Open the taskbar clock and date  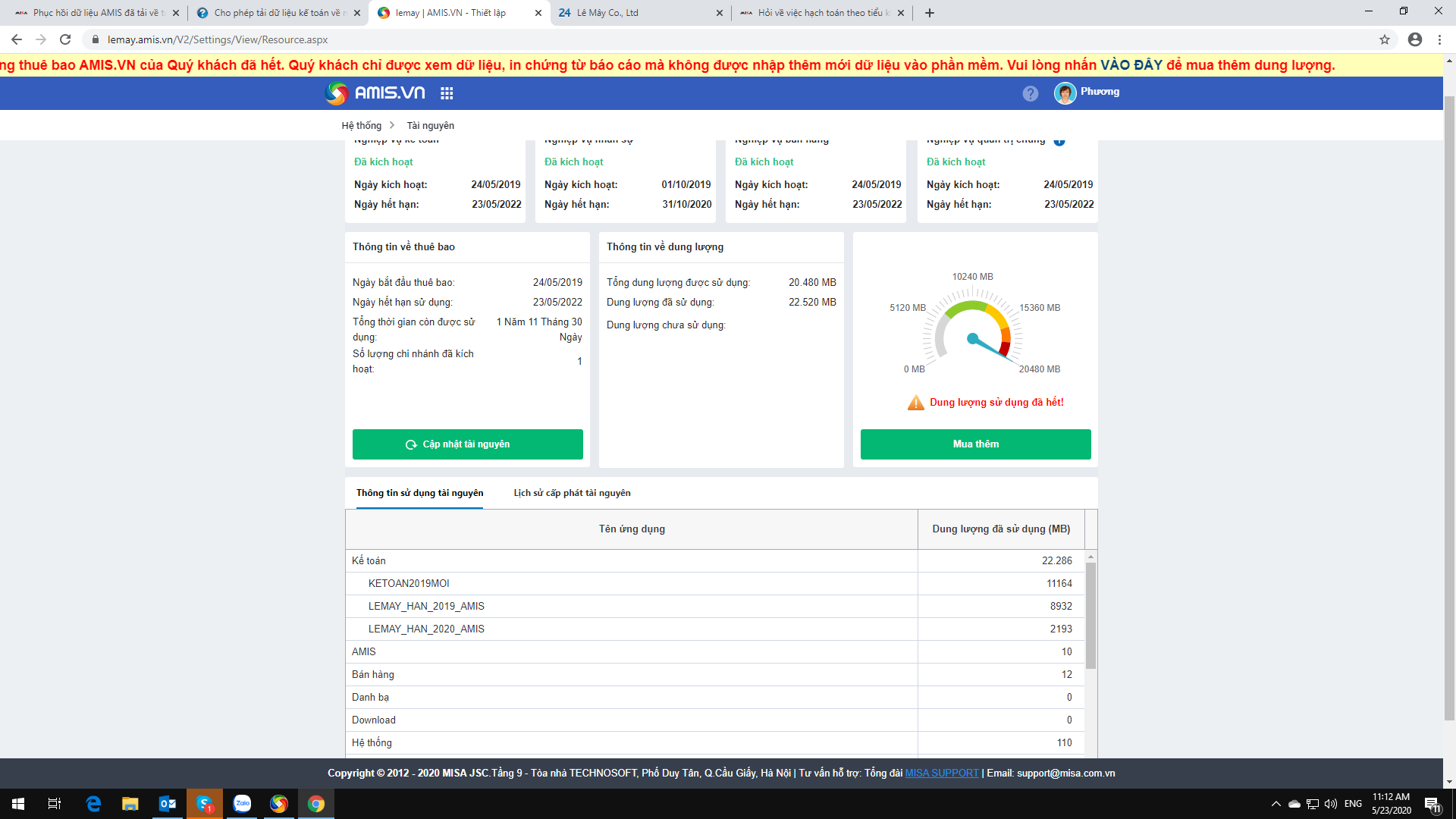click(1391, 804)
